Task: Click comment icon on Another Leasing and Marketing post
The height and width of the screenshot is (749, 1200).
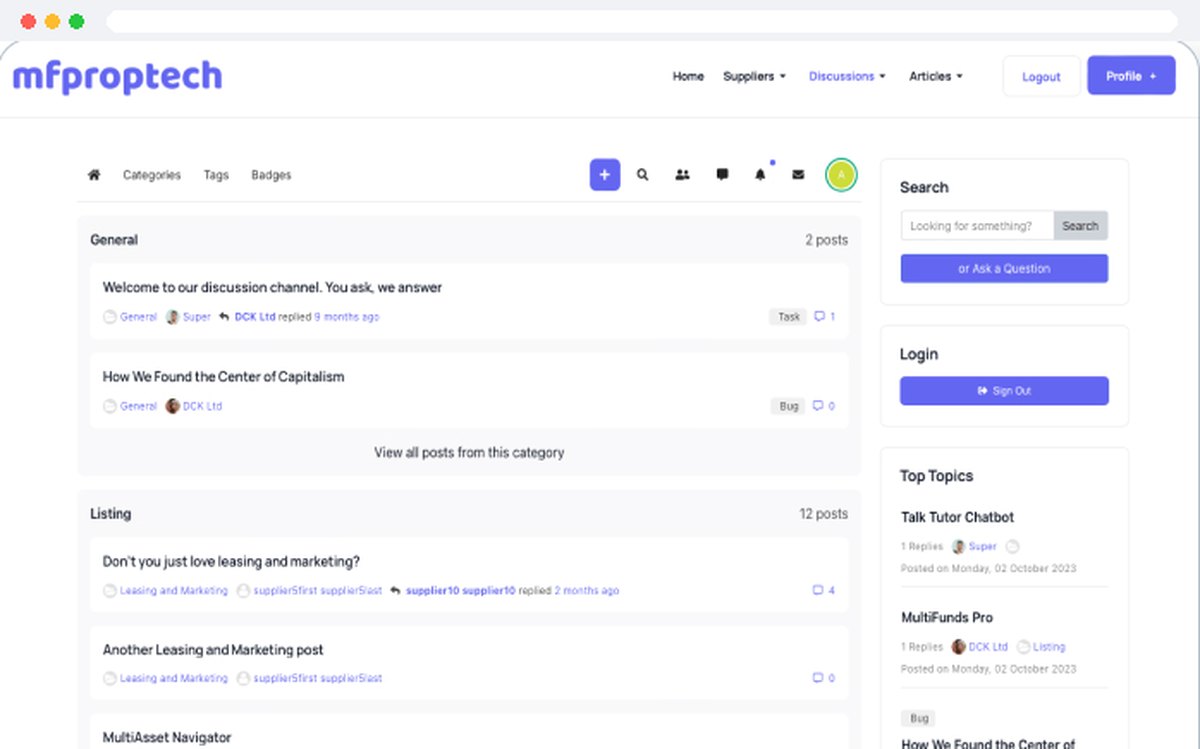Action: pyautogui.click(x=818, y=678)
